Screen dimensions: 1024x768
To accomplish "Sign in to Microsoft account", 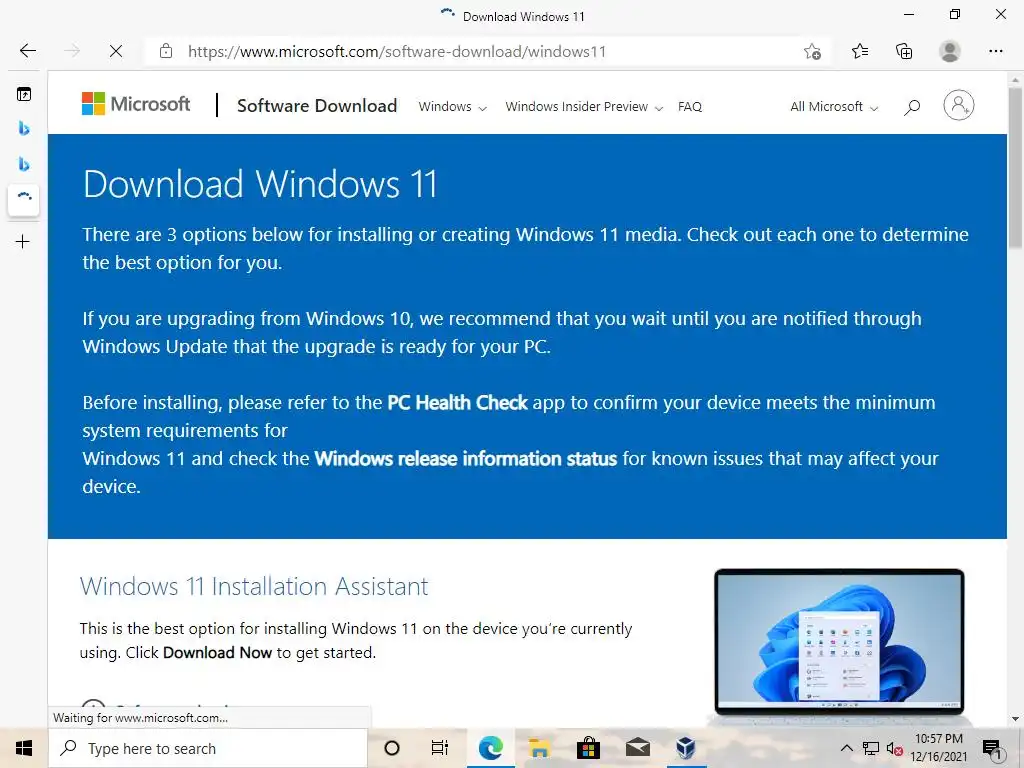I will point(958,105).
